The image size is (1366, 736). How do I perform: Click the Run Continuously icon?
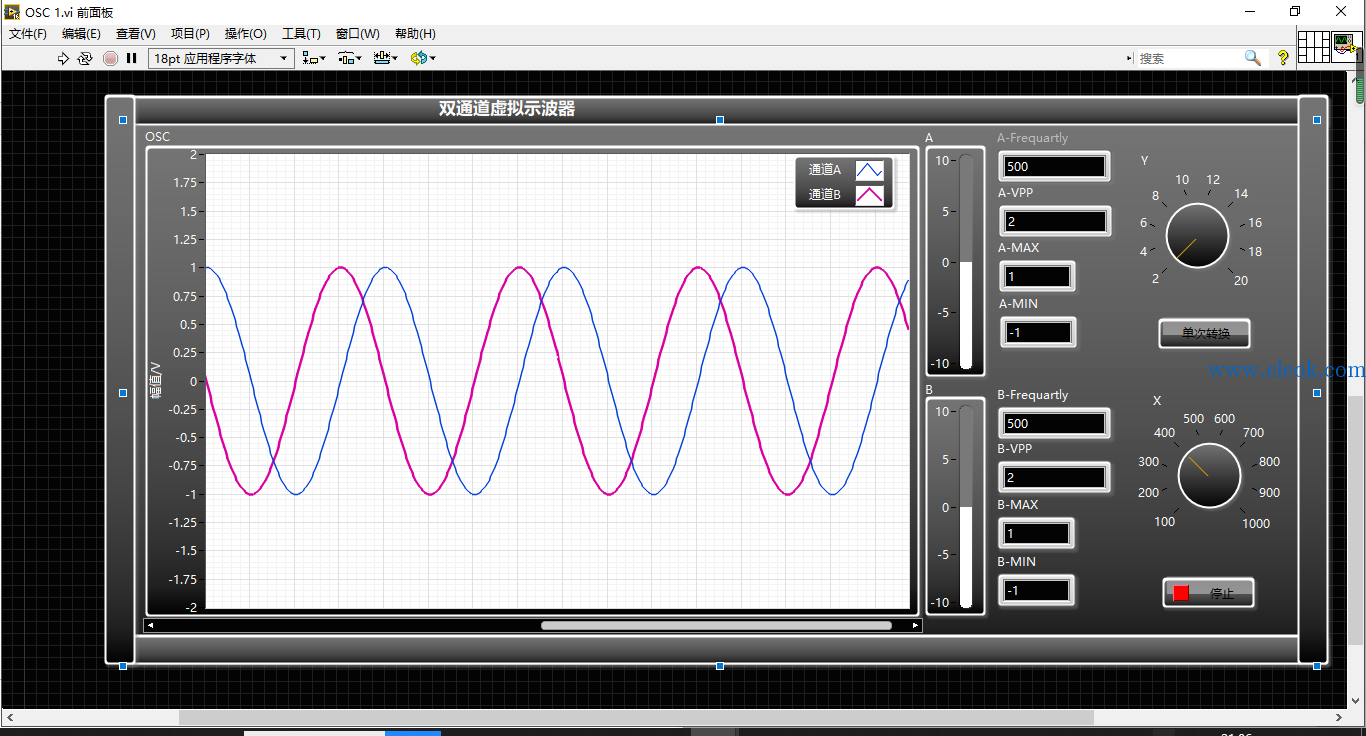pos(85,59)
